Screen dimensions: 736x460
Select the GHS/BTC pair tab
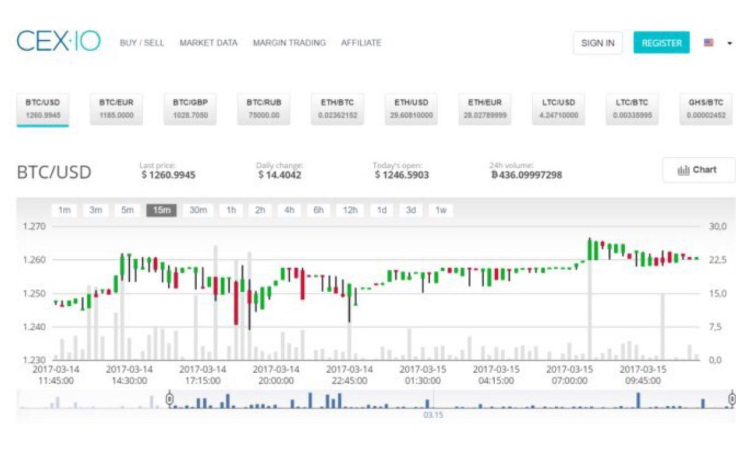coord(706,109)
